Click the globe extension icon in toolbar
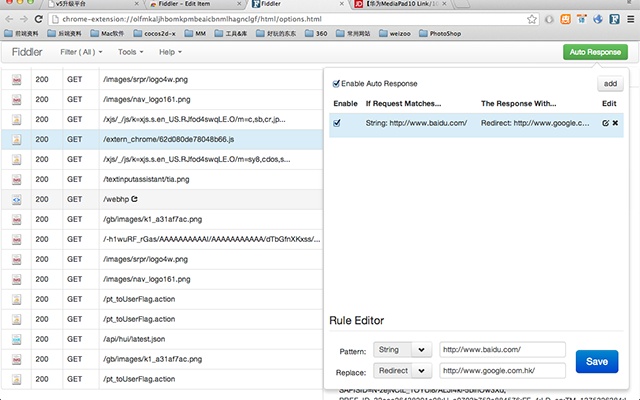640x400 pixels. pyautogui.click(x=598, y=19)
